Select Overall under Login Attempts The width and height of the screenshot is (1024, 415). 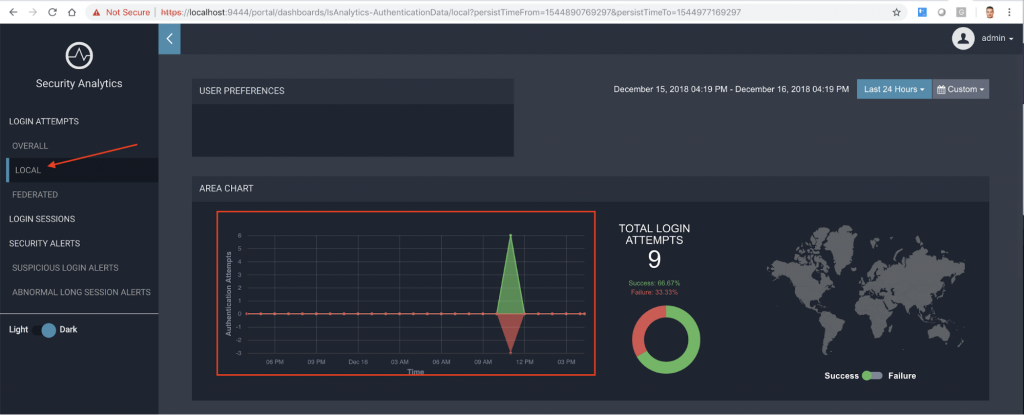tap(30, 146)
